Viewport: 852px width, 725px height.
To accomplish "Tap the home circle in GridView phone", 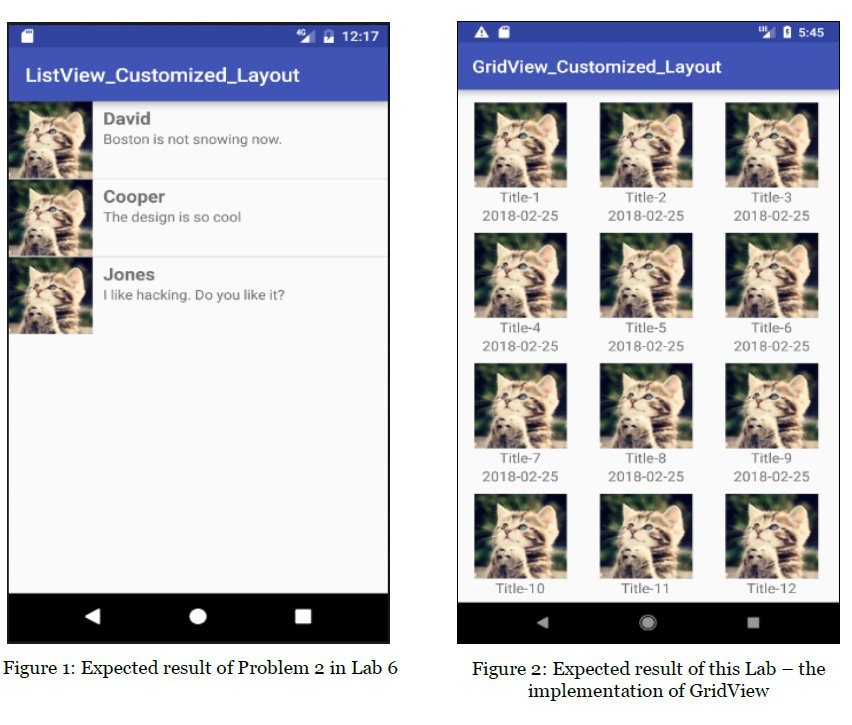I will (x=647, y=622).
